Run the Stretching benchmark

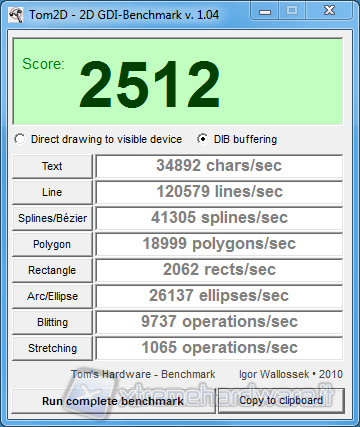[x=52, y=348]
